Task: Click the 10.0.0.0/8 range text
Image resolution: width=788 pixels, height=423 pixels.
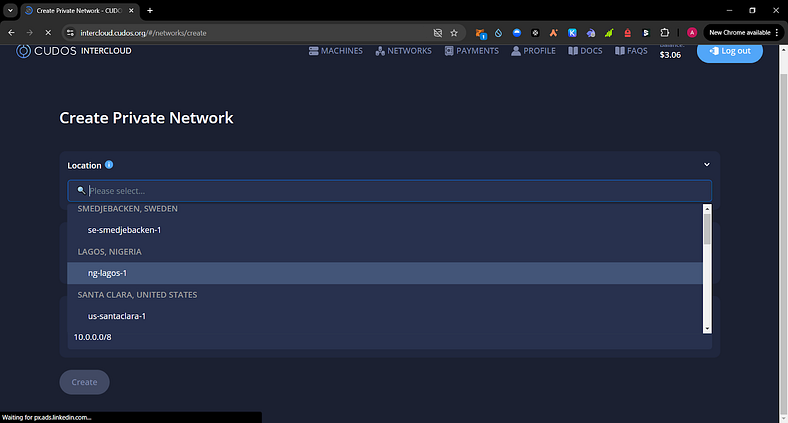Action: point(92,337)
